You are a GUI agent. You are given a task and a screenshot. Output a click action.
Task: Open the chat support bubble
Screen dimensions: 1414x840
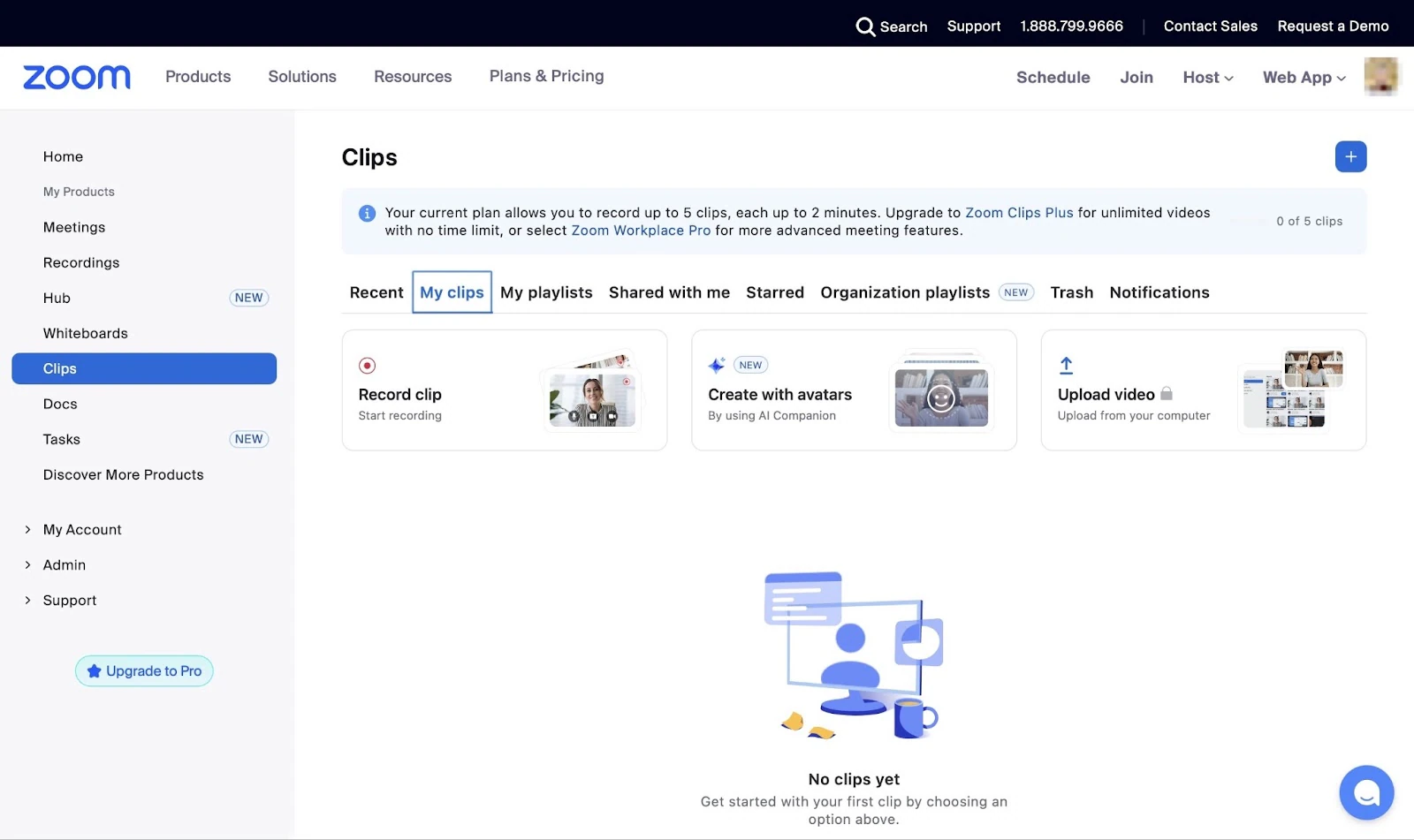(1366, 792)
